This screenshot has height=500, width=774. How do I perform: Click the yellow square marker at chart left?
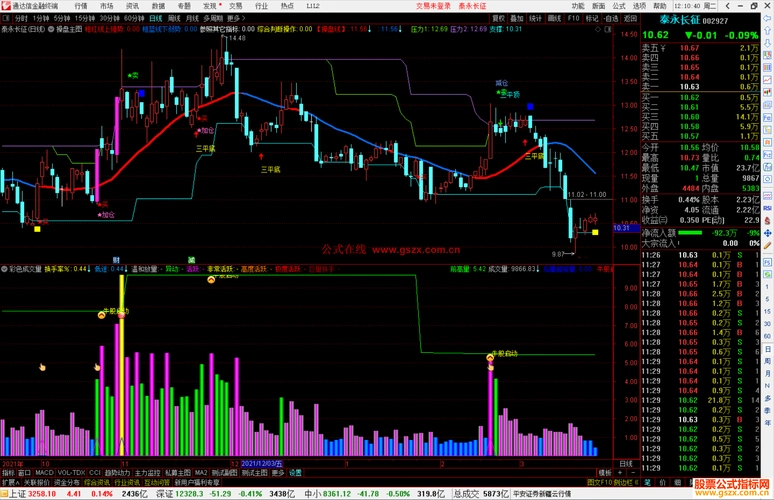[x=37, y=229]
